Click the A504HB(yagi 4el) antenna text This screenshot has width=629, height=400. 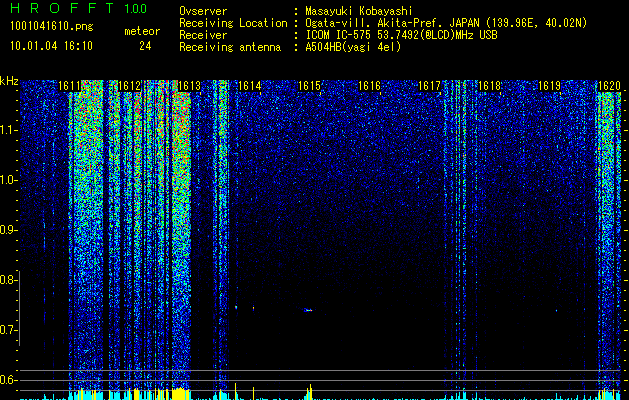tap(353, 47)
